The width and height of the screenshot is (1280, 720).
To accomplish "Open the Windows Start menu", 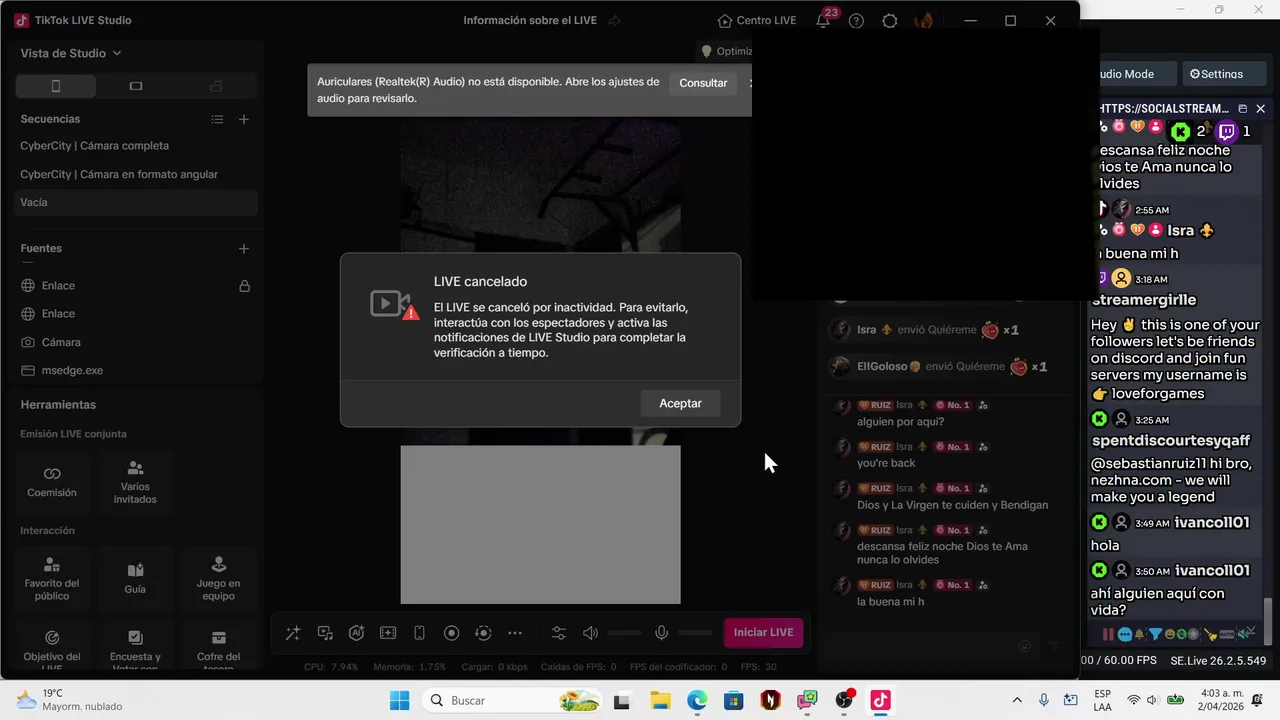I will coord(399,700).
